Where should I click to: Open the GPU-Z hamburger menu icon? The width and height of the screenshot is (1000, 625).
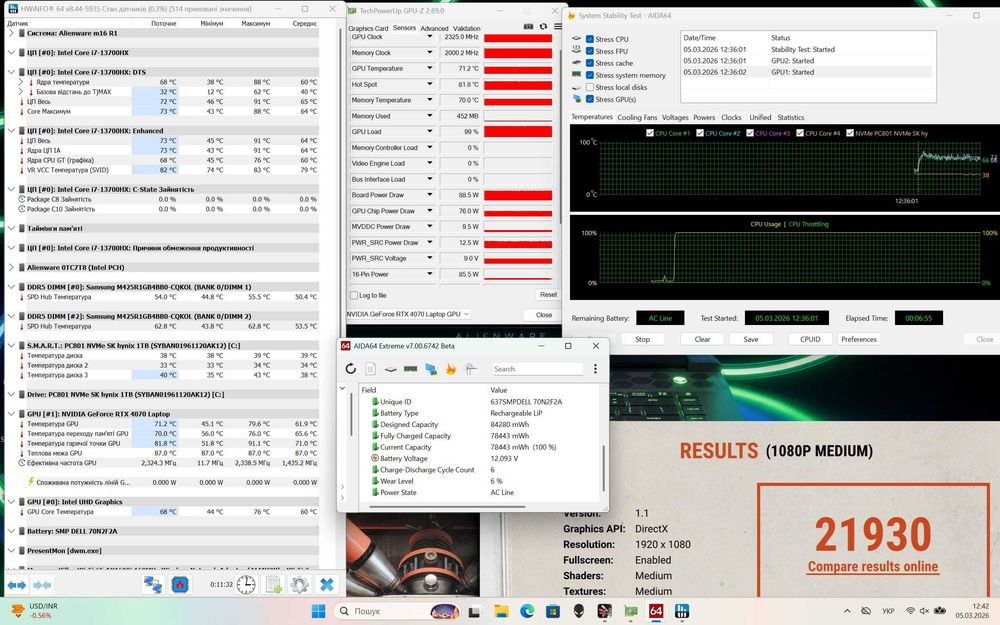[x=558, y=26]
